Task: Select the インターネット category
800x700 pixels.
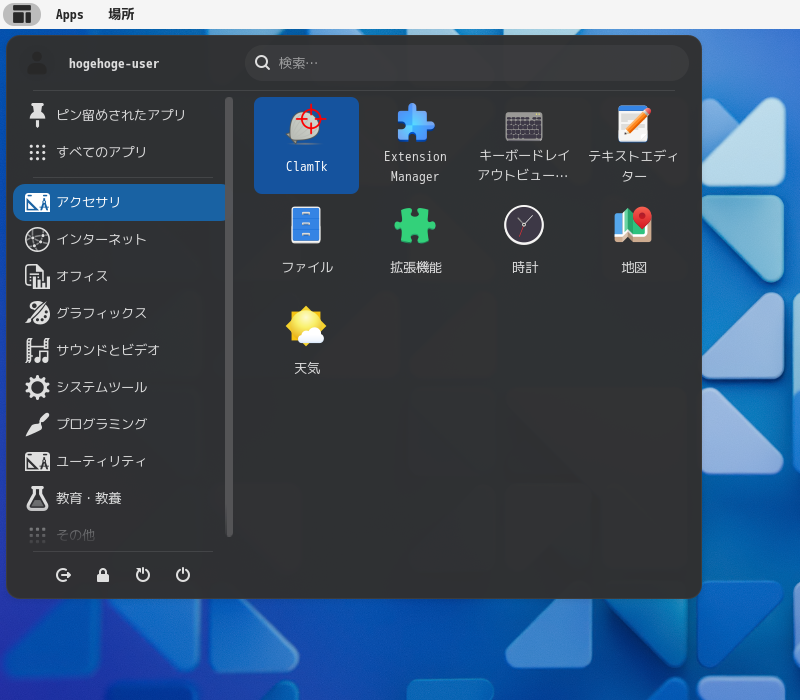Action: [120, 239]
